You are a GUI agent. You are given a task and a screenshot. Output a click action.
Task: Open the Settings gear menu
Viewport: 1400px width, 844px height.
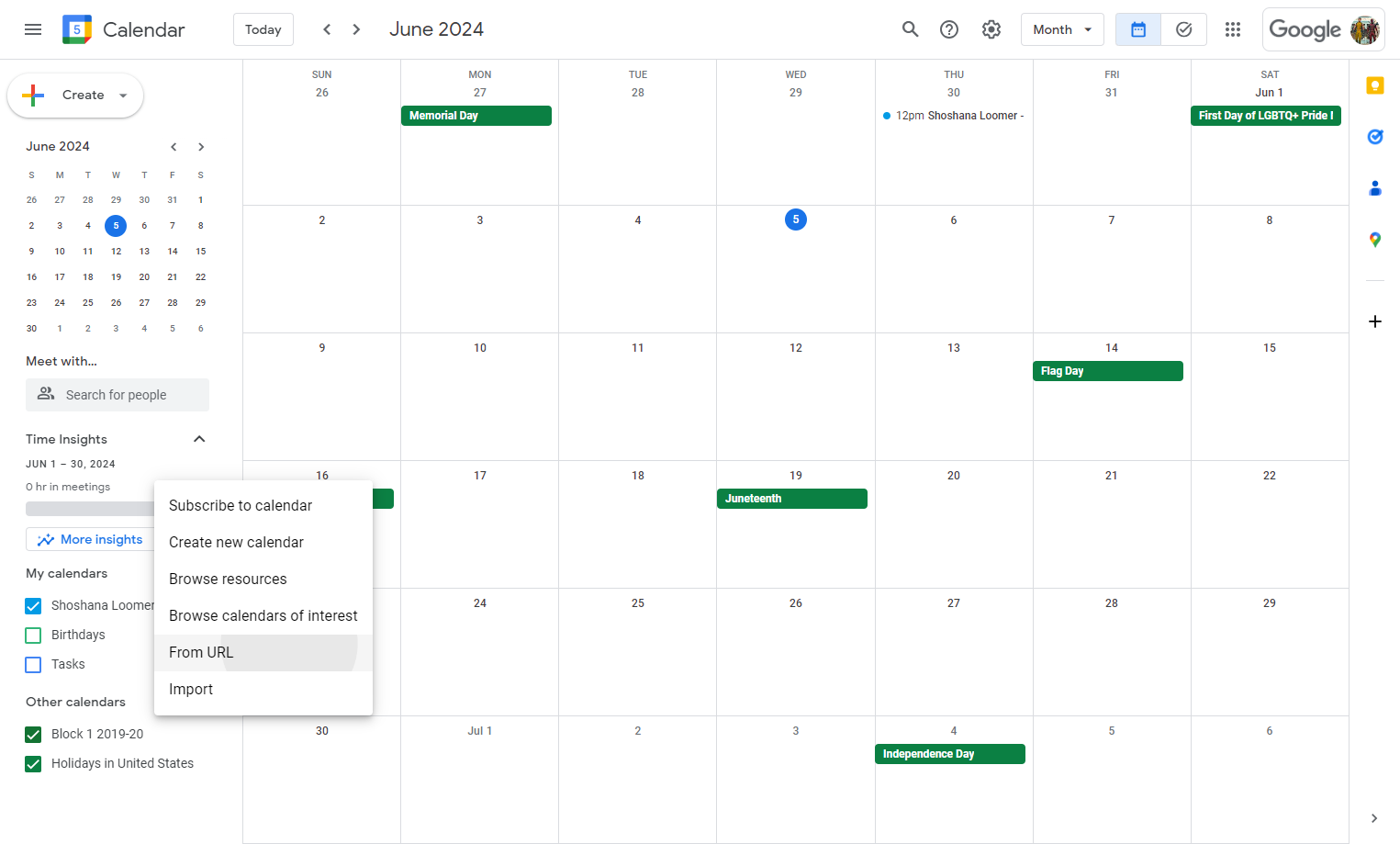991,29
